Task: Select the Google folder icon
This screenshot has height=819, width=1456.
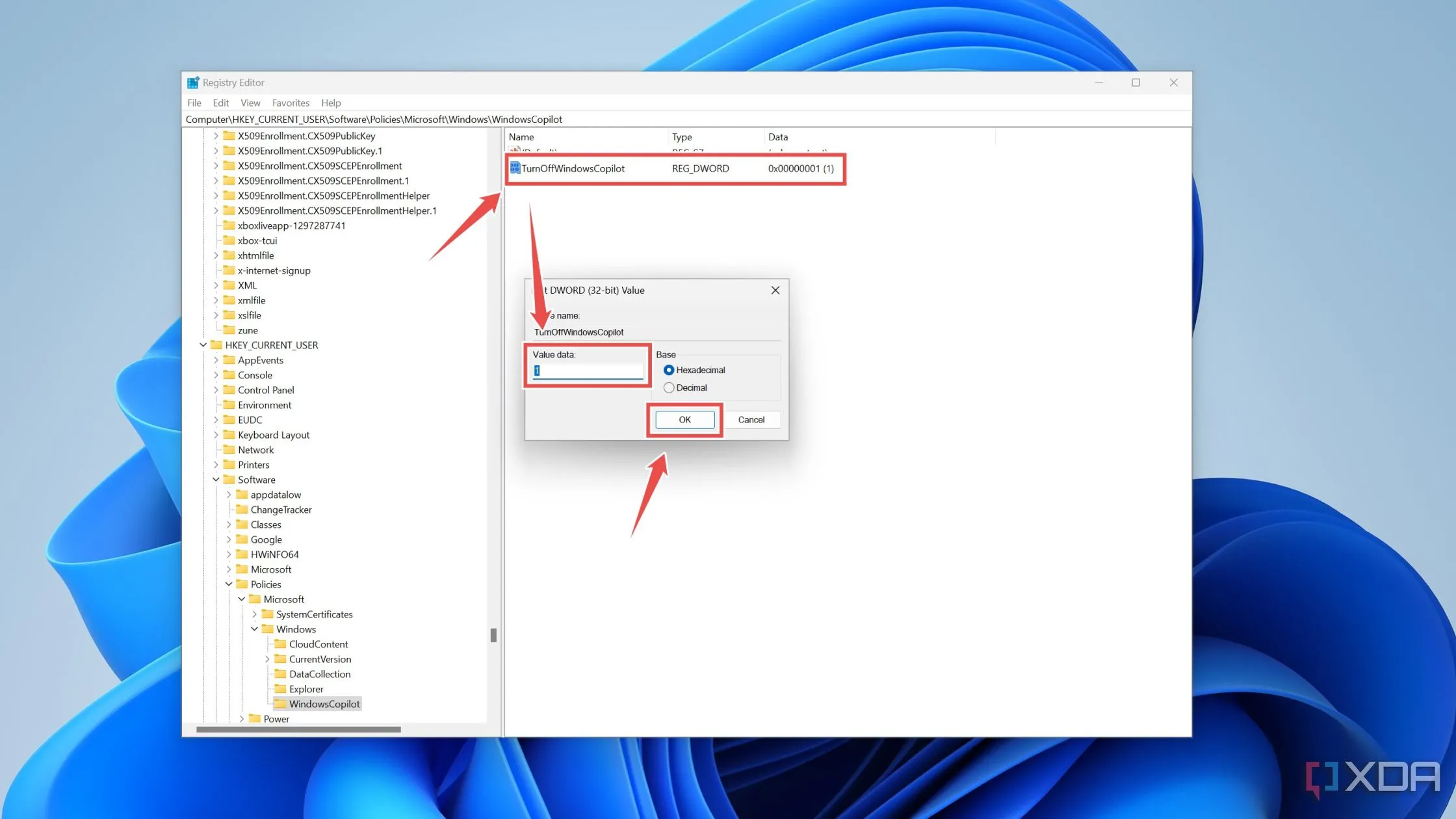Action: coord(241,539)
